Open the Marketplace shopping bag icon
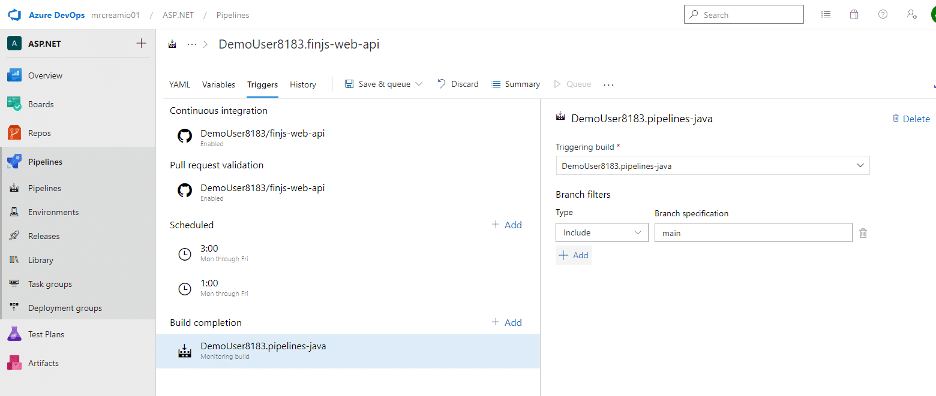The width and height of the screenshot is (936, 396). (x=854, y=15)
